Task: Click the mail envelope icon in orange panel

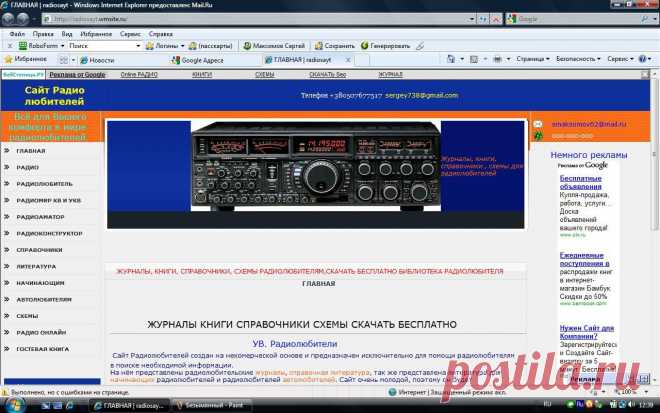Action: (x=538, y=124)
